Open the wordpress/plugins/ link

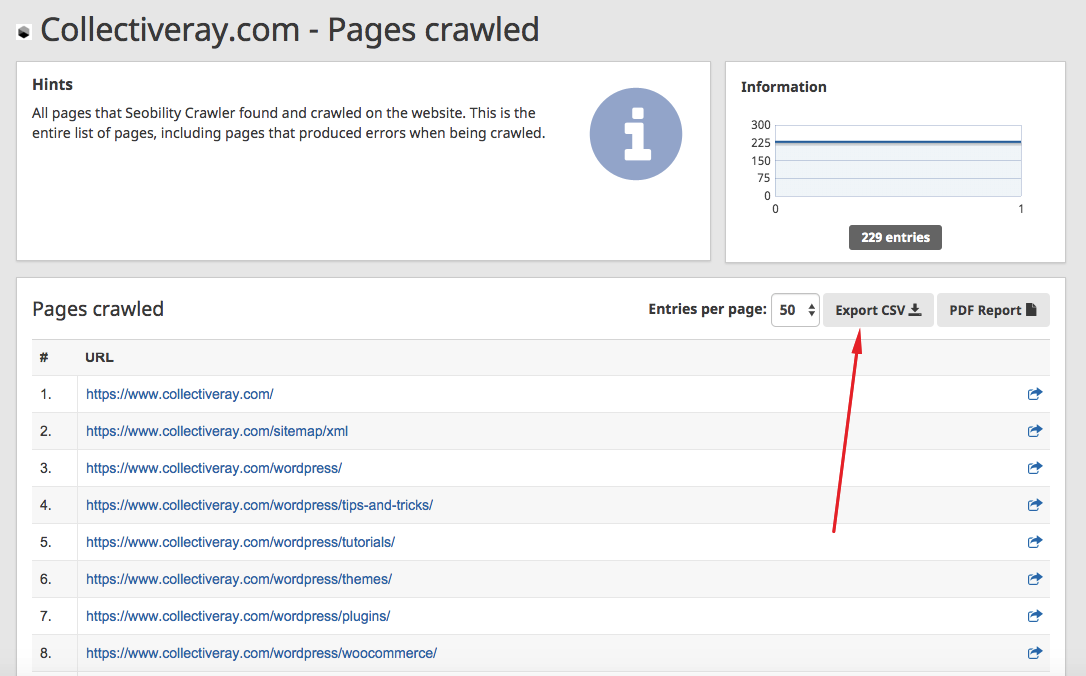(x=238, y=616)
